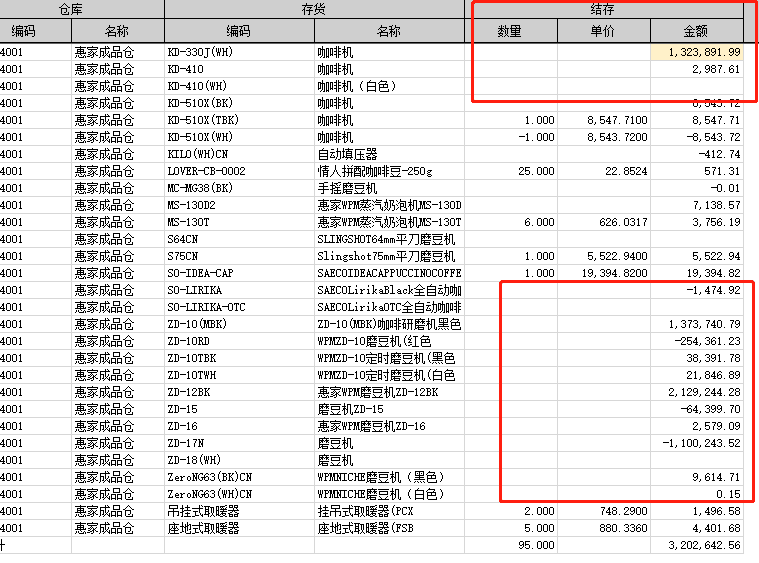Click inventory code ZeroNG63(WH)CN
This screenshot has height=563, width=759.
pos(239,494)
